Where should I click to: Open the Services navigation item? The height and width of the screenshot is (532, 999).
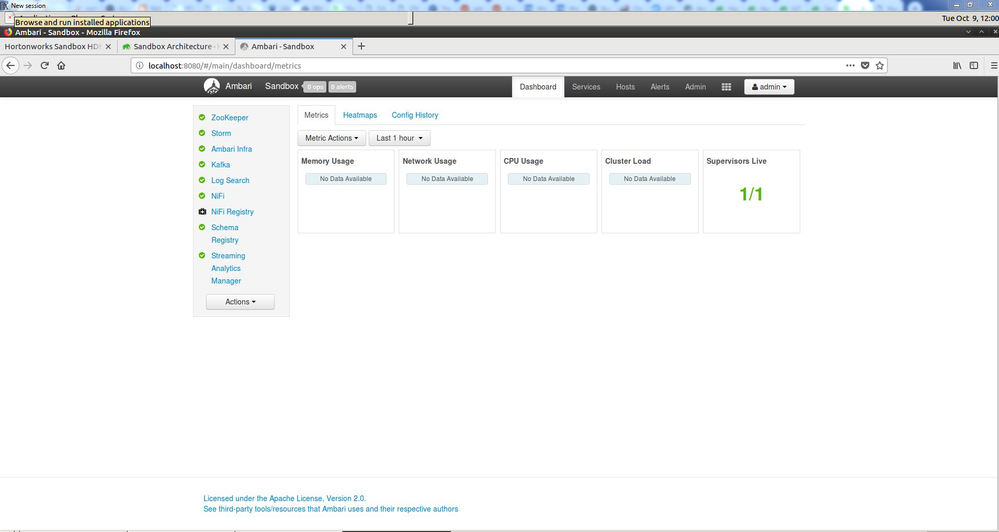586,87
